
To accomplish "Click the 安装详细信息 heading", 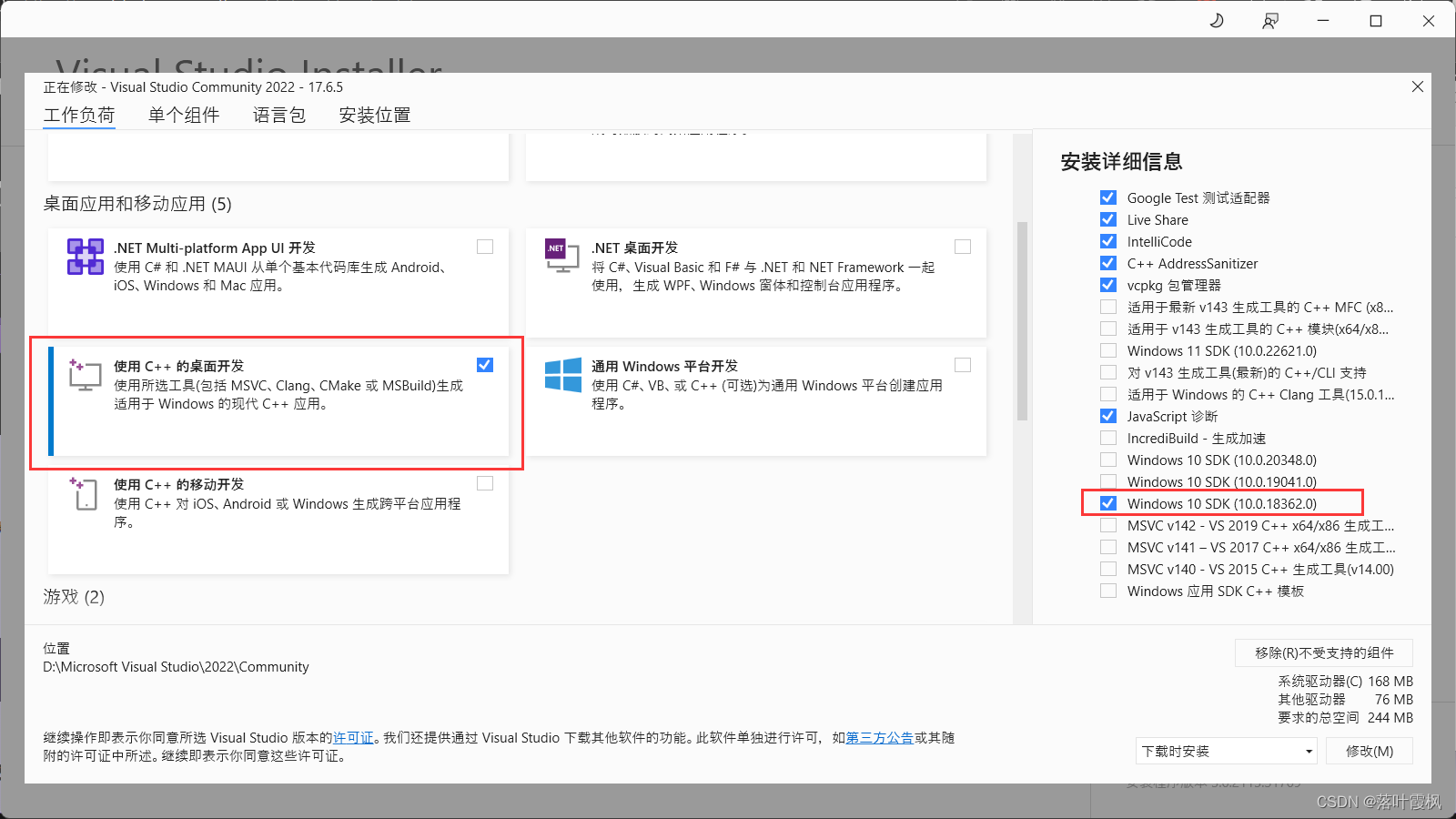I will [x=1121, y=162].
